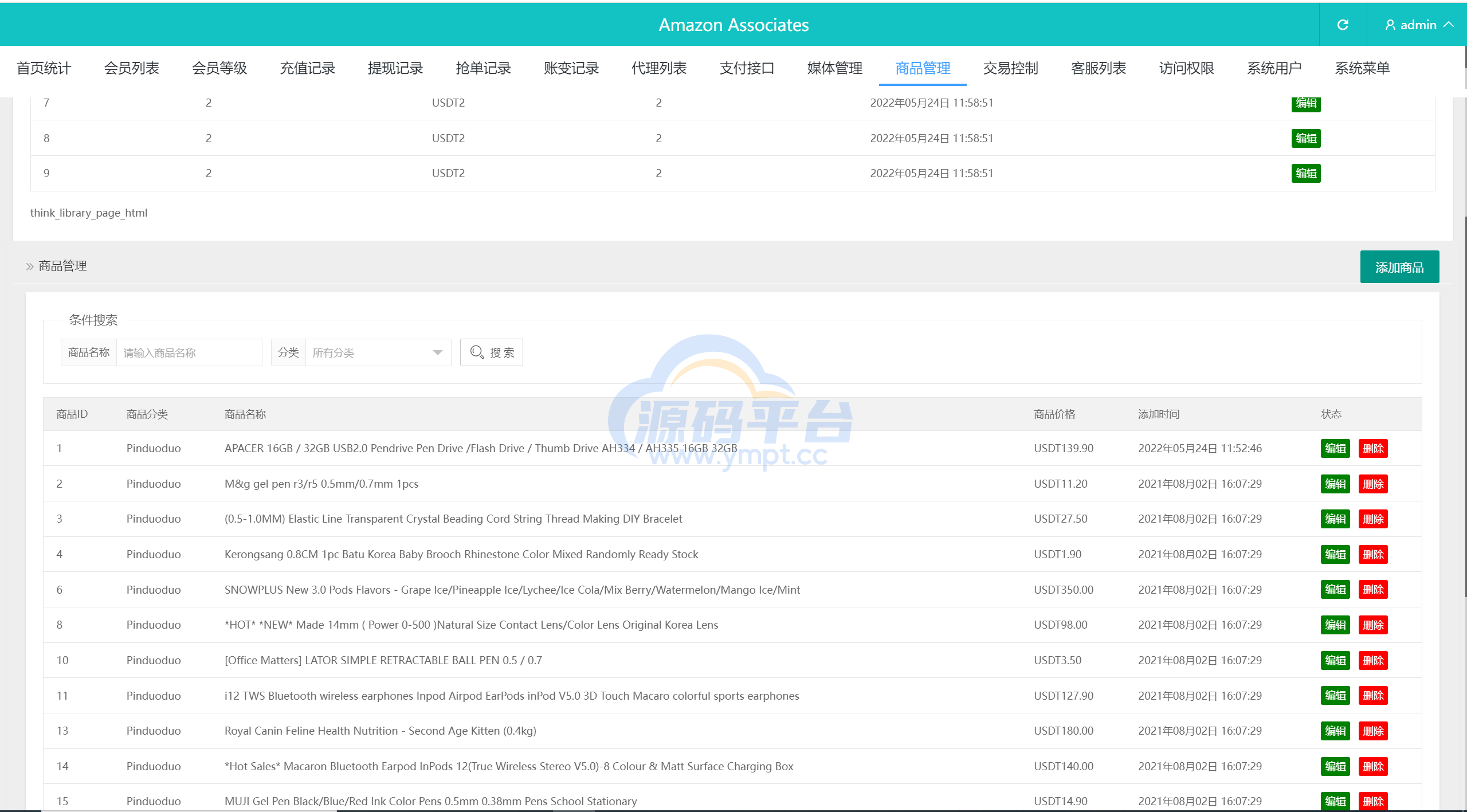Edit the i12 TWS earphones product
The width and height of the screenshot is (1467, 812).
(1335, 696)
